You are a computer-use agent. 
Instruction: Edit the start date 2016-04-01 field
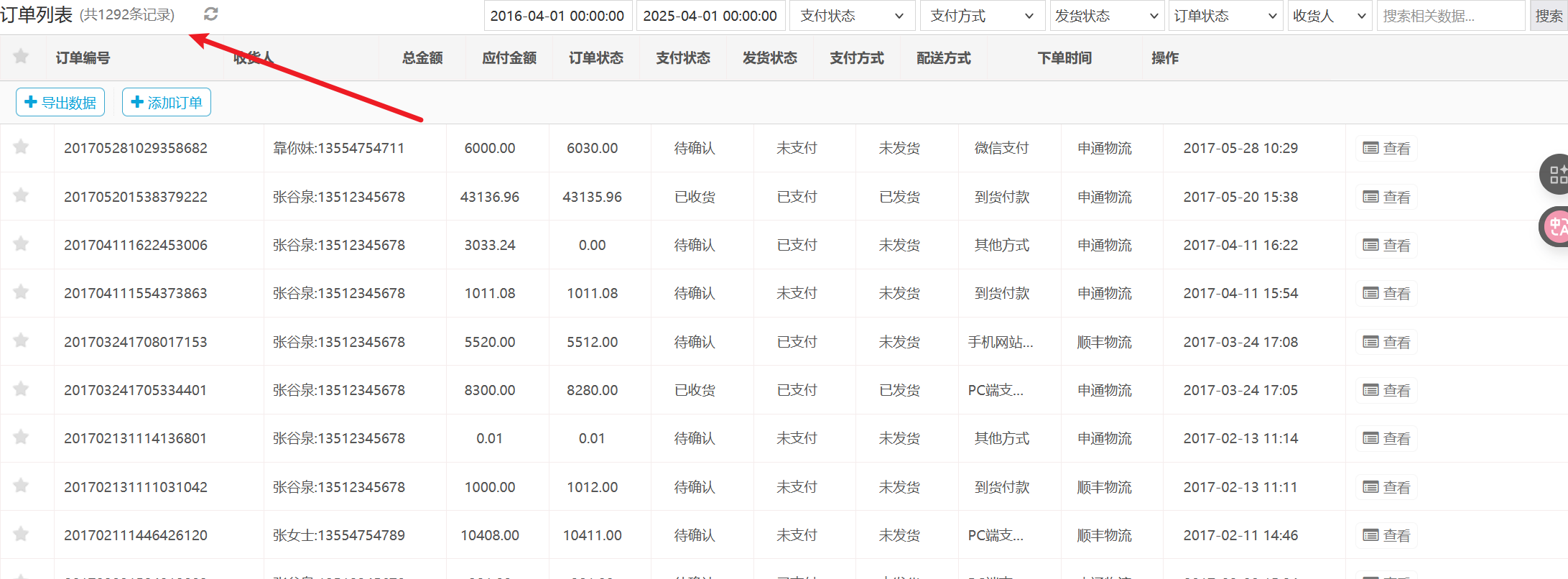(558, 16)
